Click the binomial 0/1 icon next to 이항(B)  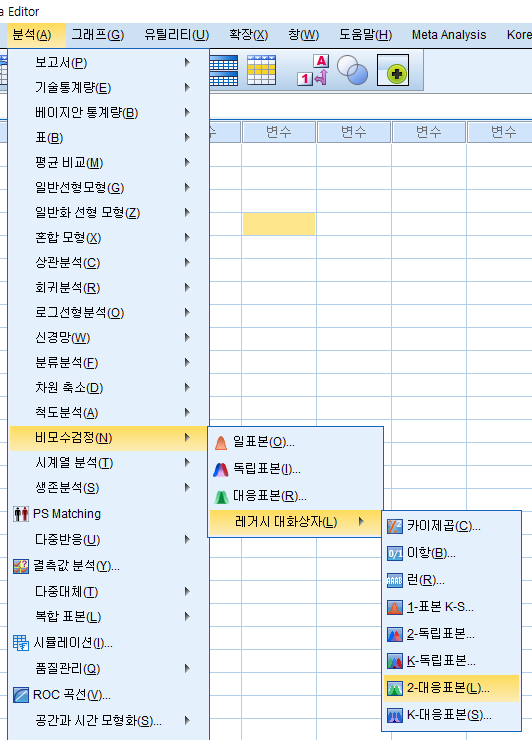click(x=395, y=553)
